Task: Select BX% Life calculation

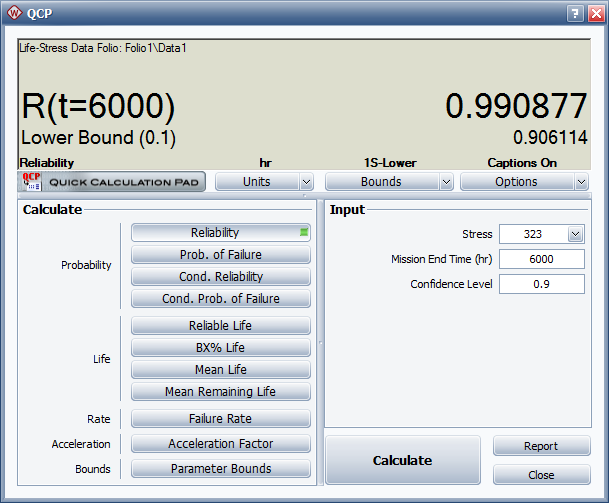Action: (220, 348)
